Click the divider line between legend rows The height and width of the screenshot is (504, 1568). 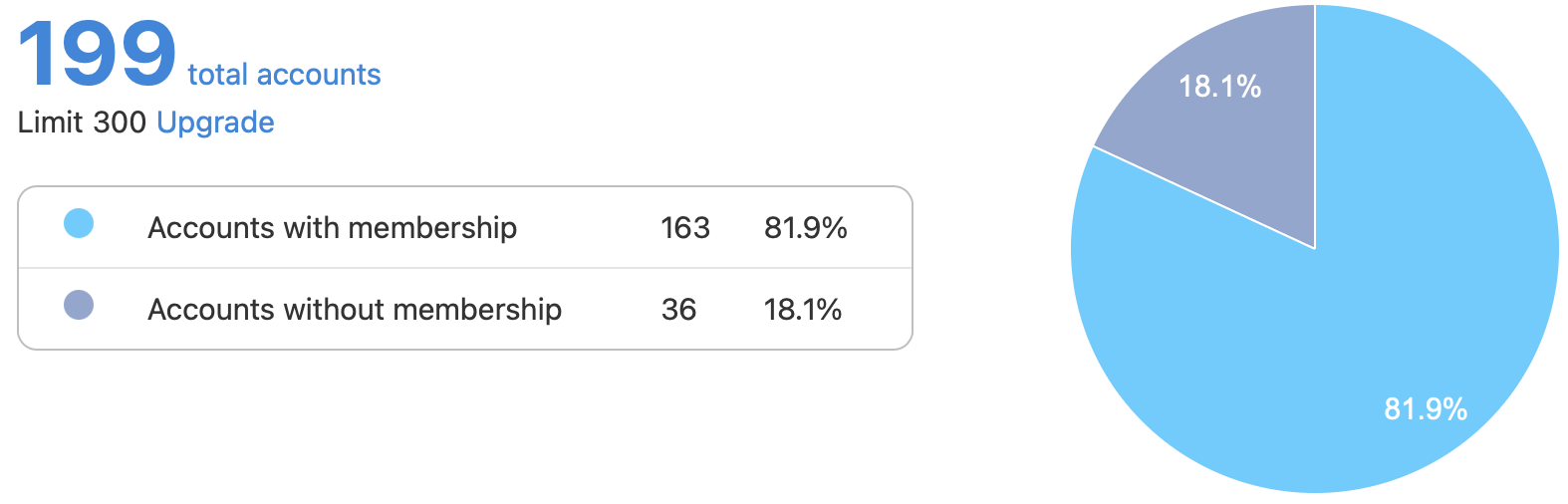click(465, 268)
